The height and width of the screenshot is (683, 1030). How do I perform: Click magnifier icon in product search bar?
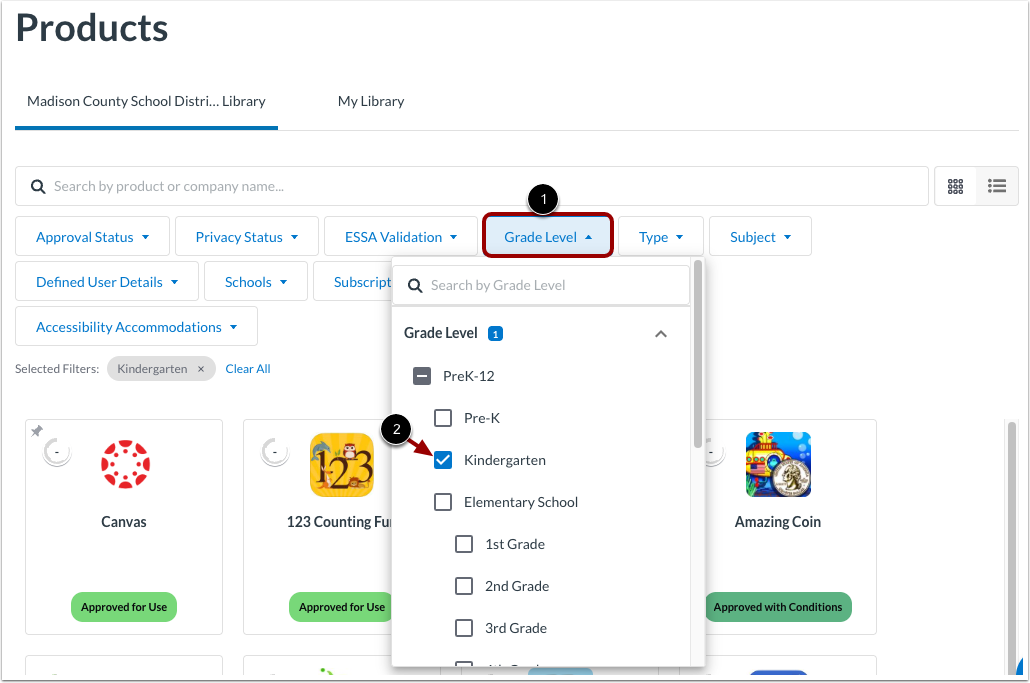point(38,187)
